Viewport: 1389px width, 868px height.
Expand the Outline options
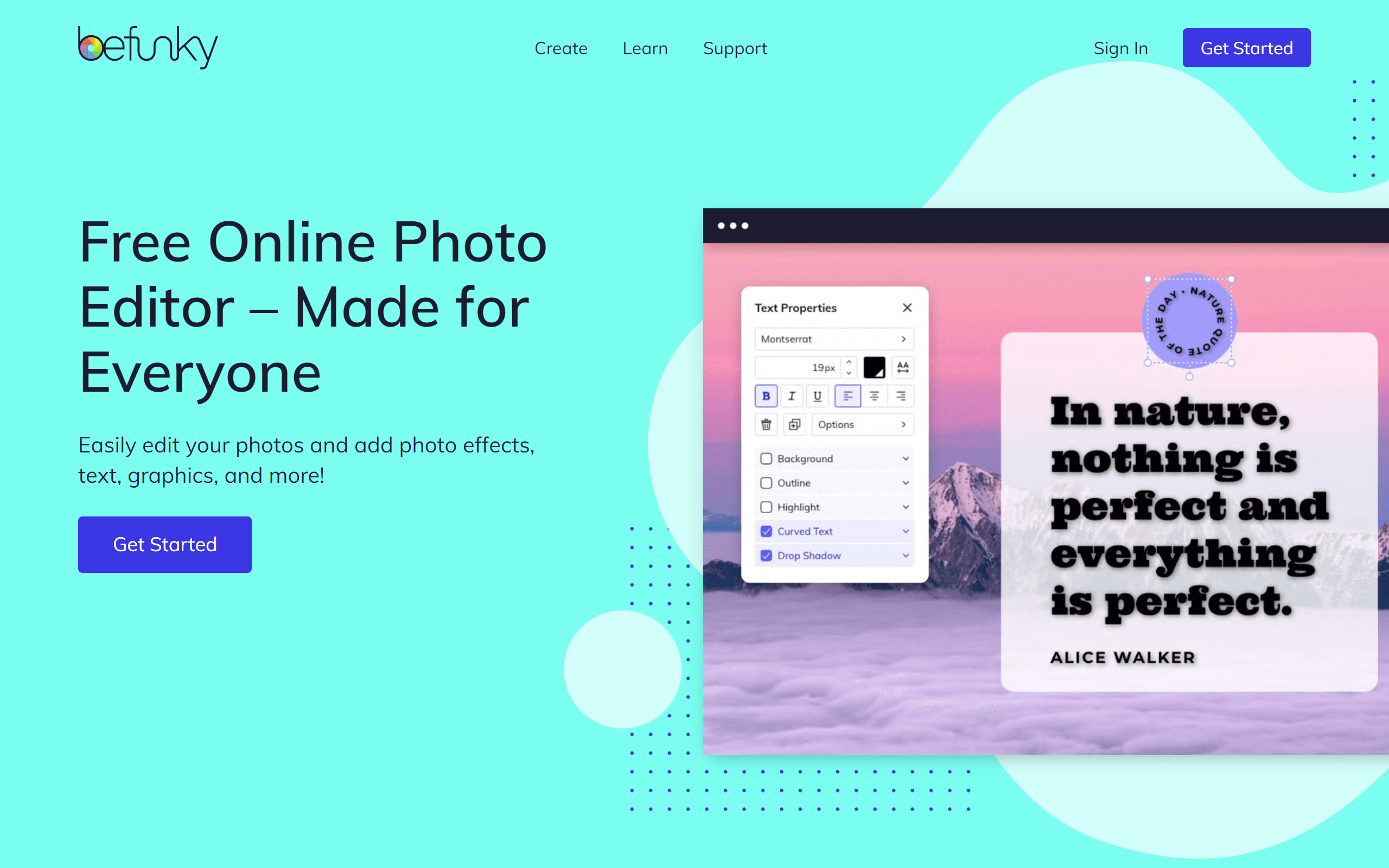click(x=906, y=483)
